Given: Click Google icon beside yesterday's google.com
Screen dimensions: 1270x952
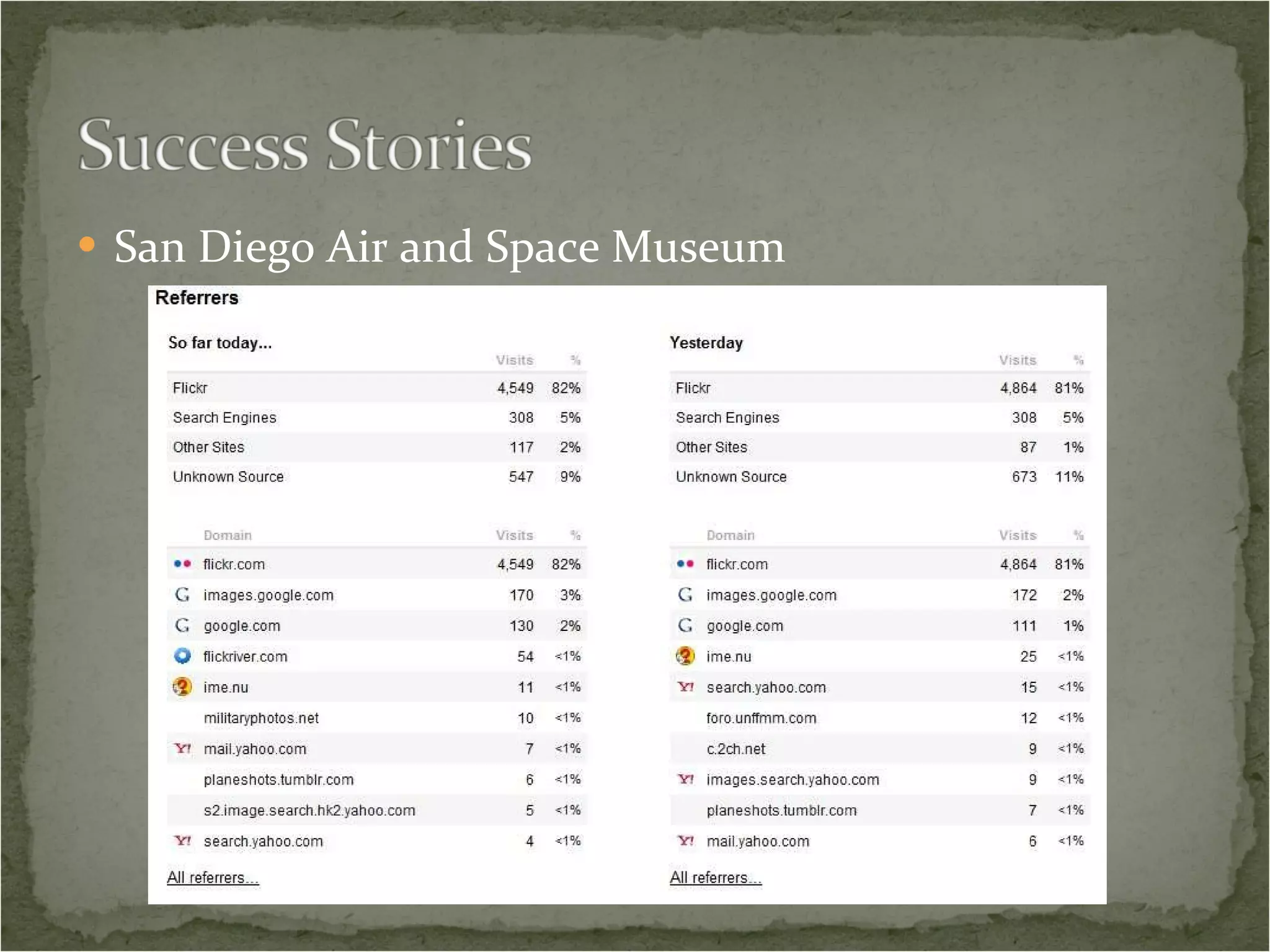Looking at the screenshot, I should (685, 625).
